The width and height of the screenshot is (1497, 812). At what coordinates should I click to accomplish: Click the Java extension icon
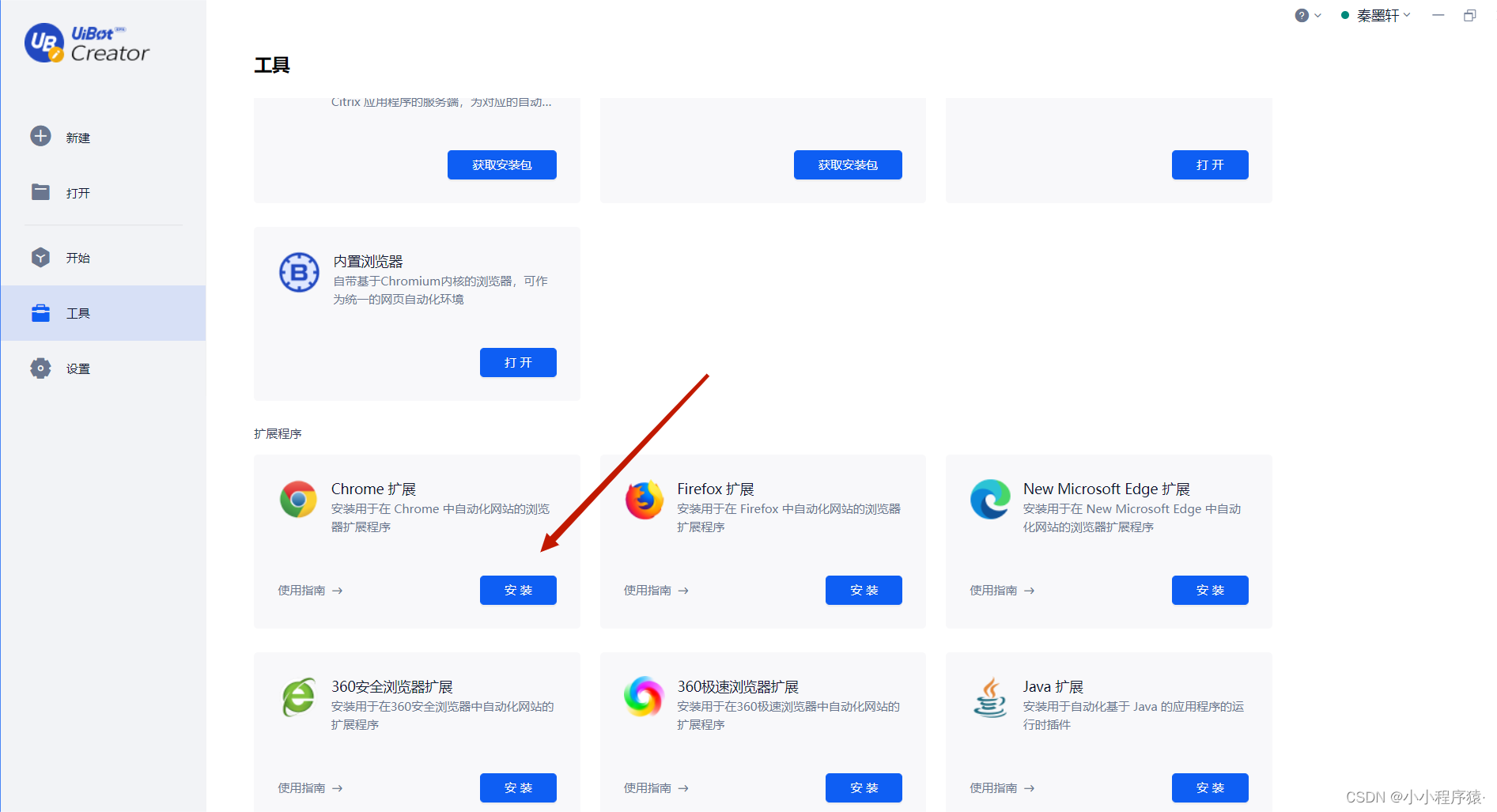990,697
